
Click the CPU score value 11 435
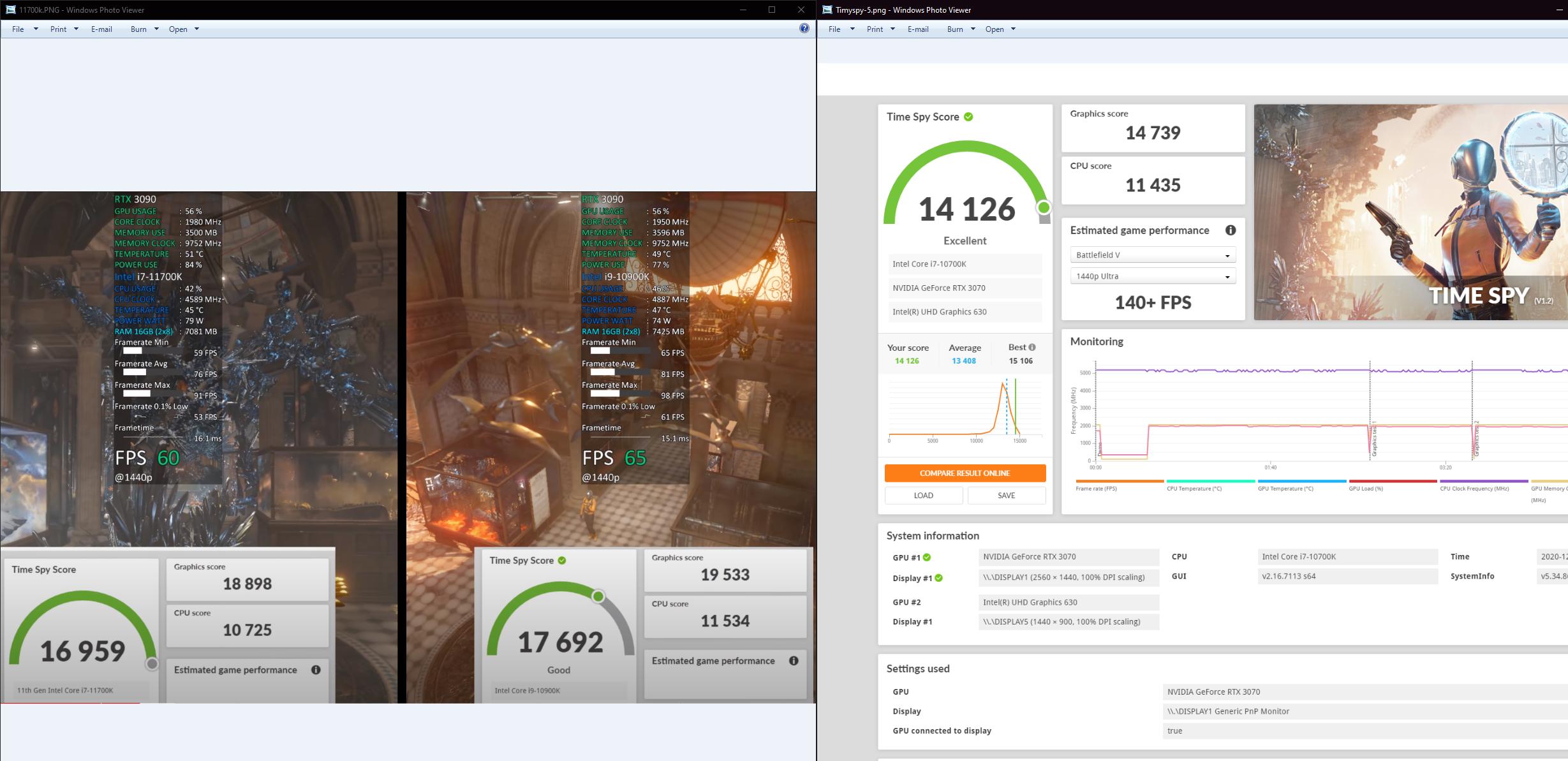[1153, 185]
